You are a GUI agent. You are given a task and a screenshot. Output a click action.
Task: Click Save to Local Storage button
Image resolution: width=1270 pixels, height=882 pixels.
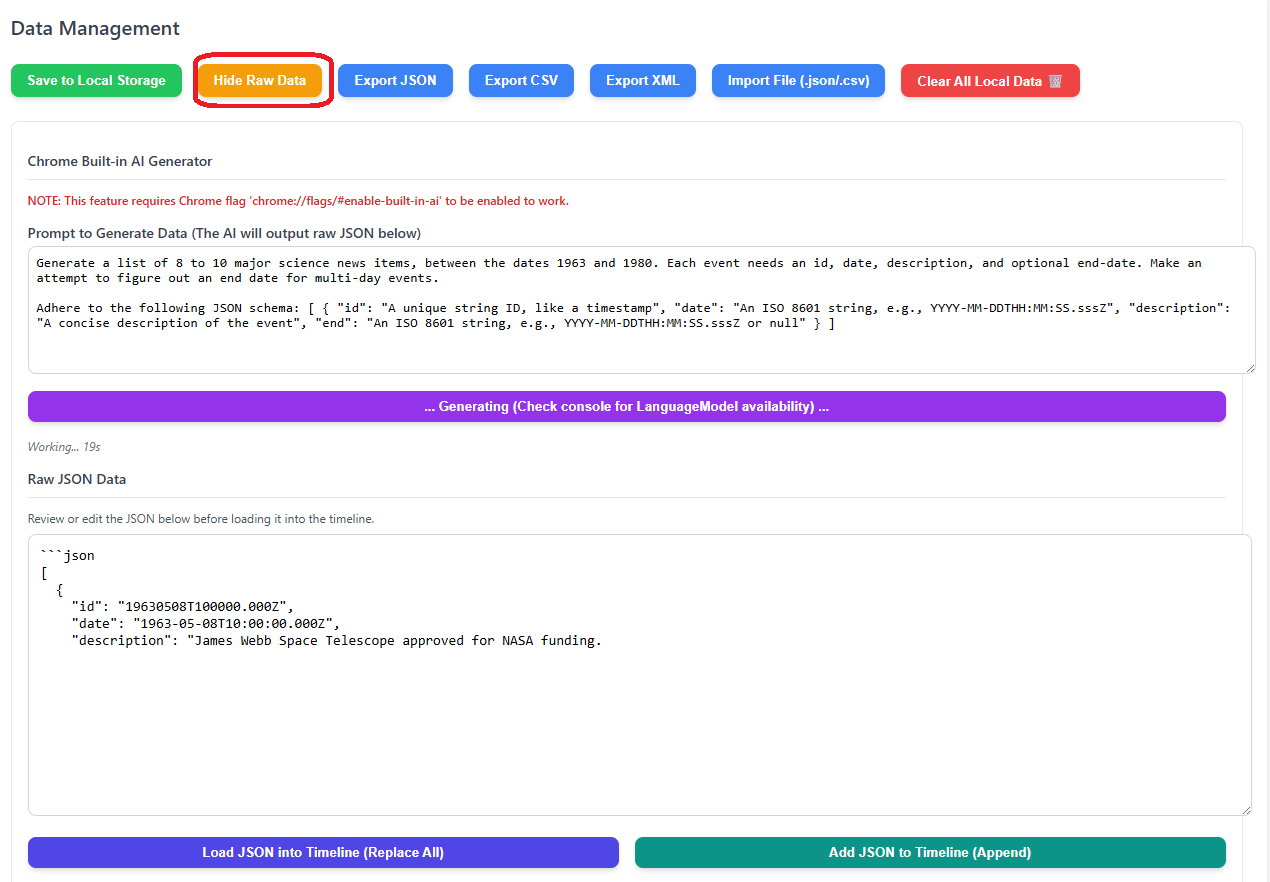pos(96,81)
